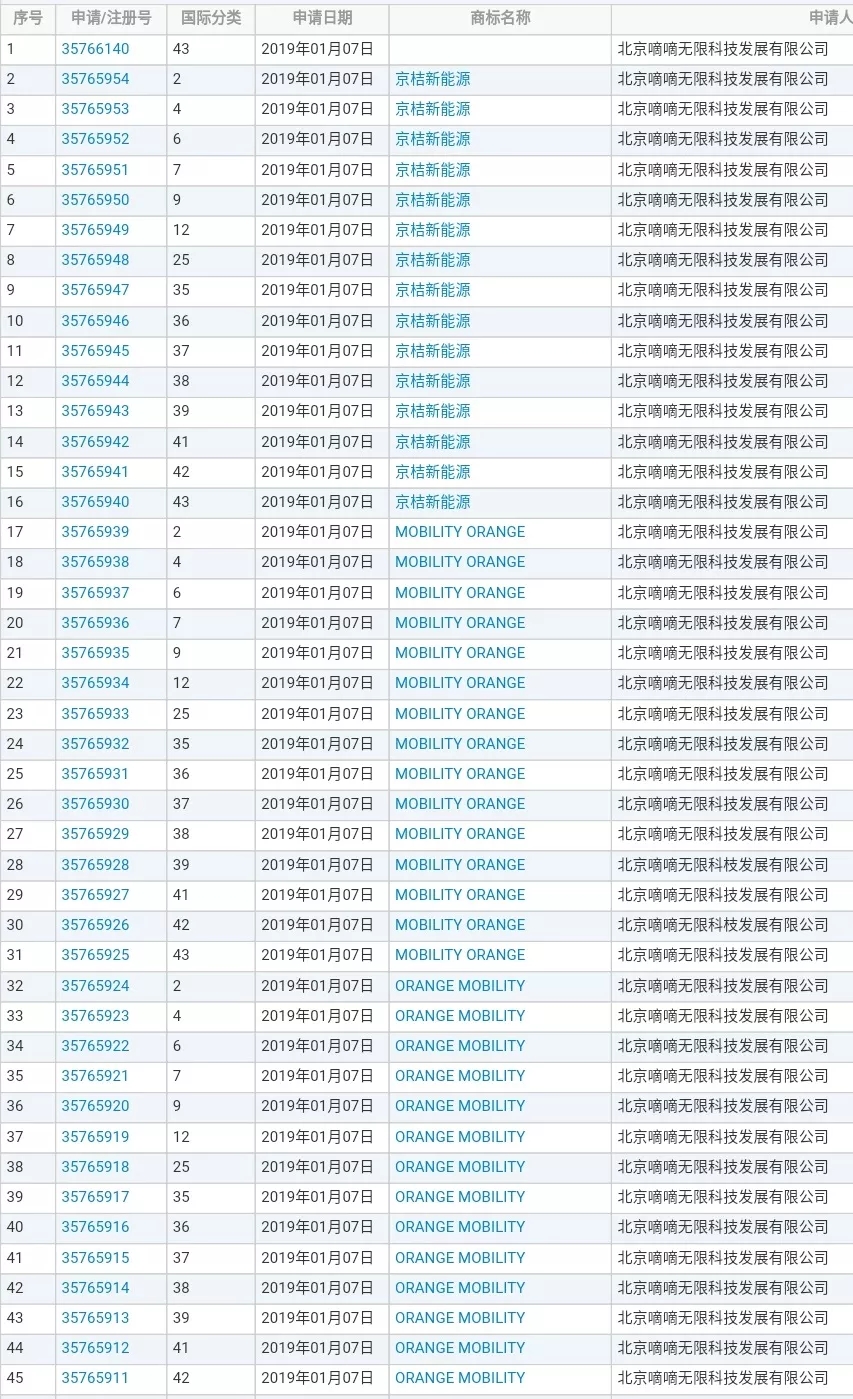Open MOBILITY ORANGE link in row 31
Viewport: 853px width, 1399px height.
[x=459, y=955]
